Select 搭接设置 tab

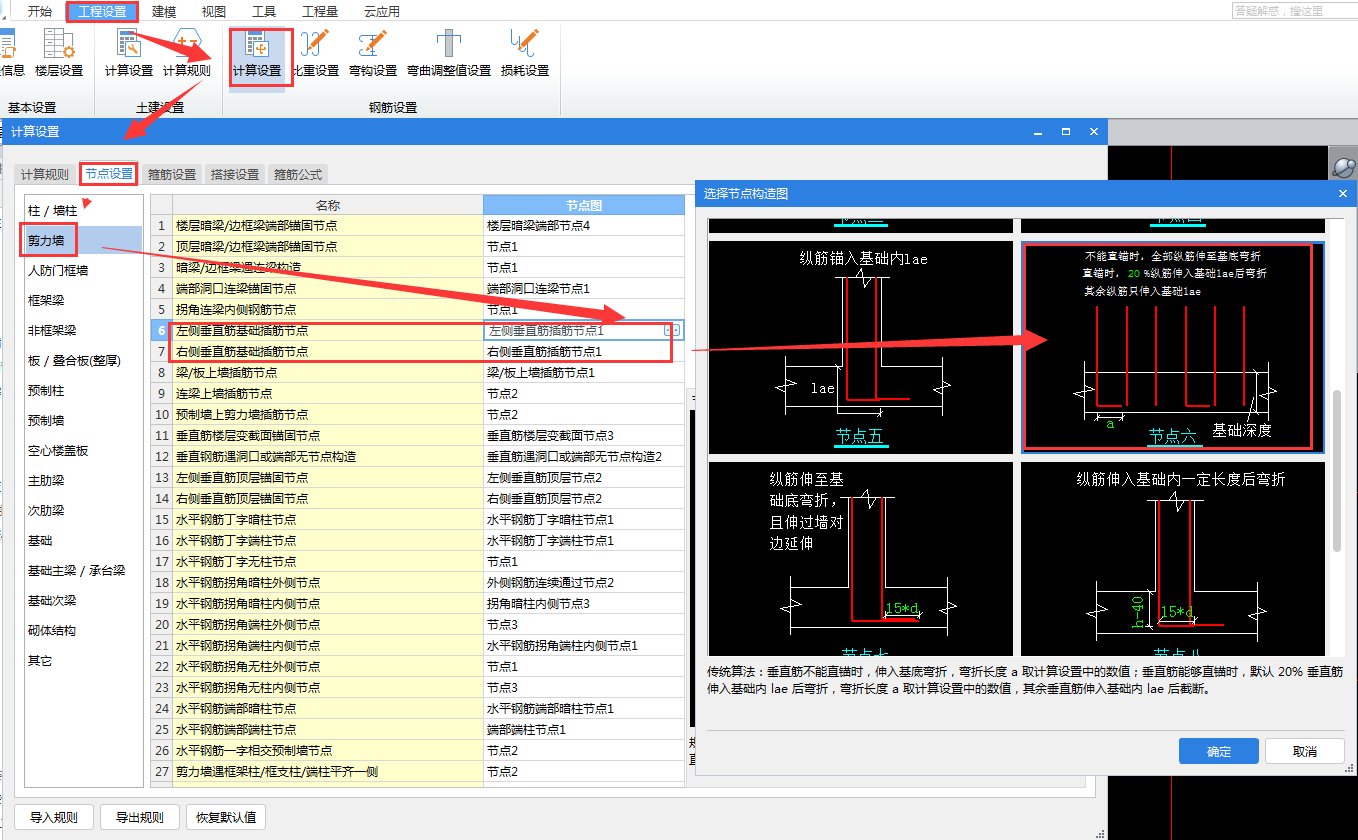click(x=235, y=174)
